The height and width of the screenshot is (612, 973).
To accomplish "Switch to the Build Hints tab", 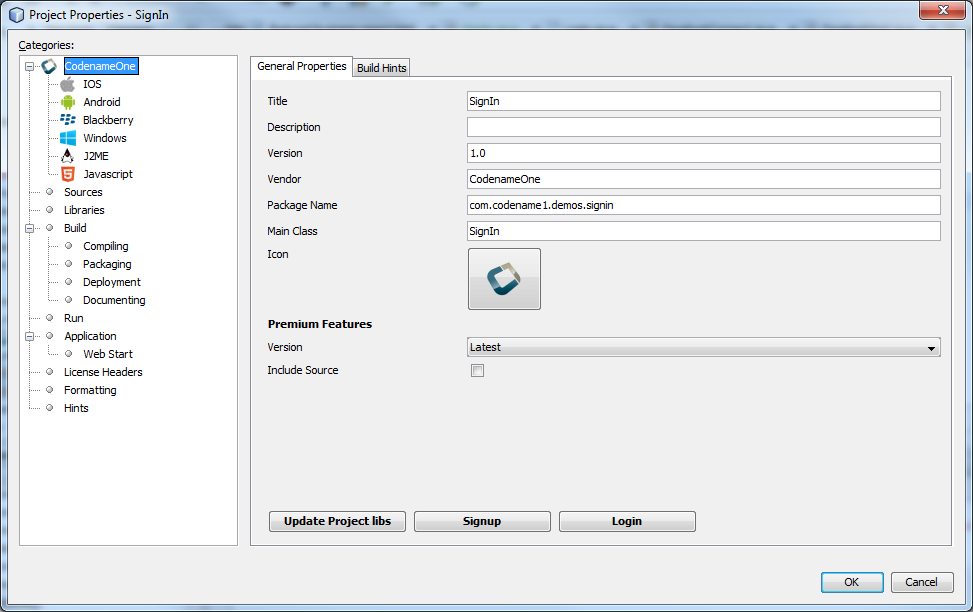I will point(381,68).
